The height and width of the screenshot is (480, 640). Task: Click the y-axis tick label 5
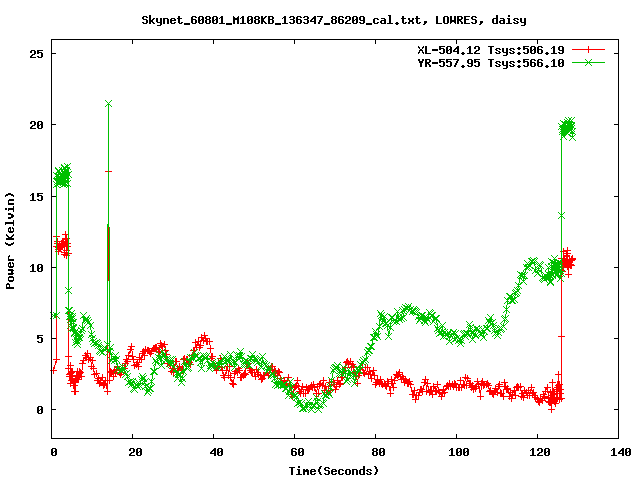click(40, 339)
